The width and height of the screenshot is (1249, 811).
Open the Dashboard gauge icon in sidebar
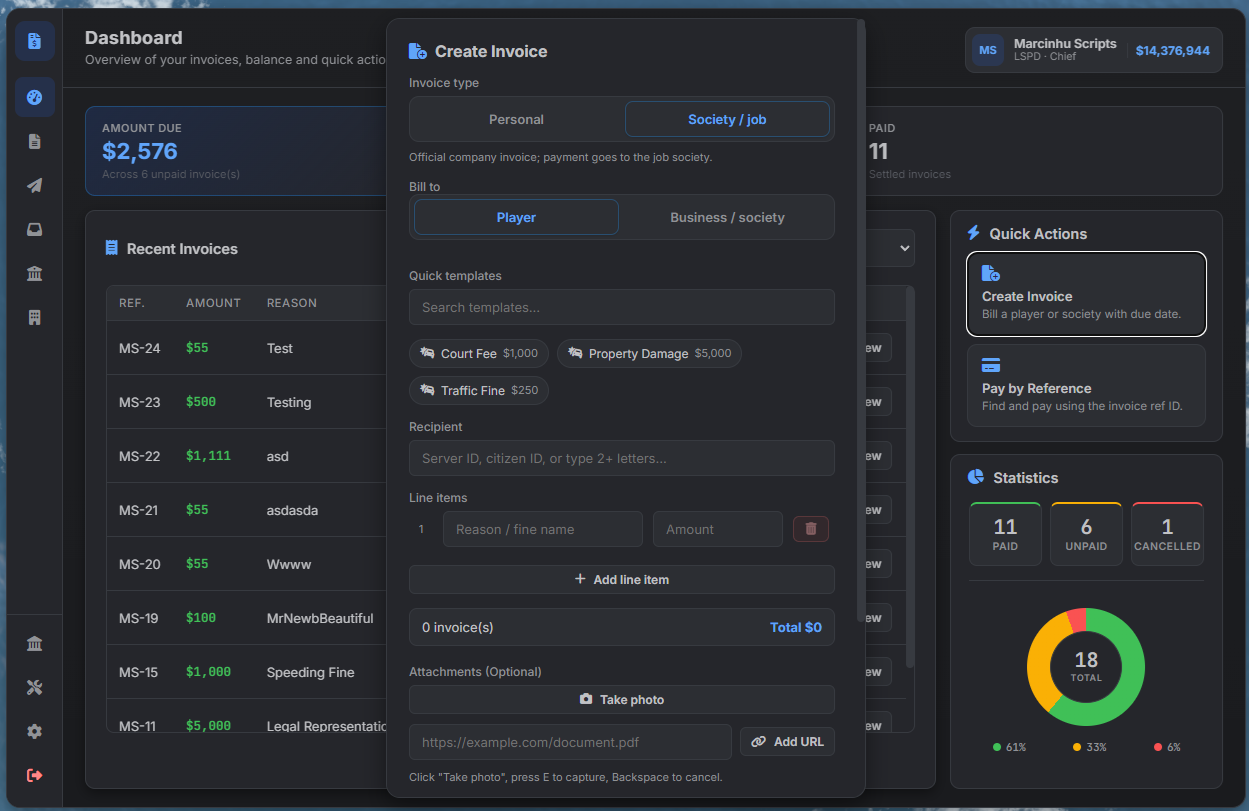pos(35,97)
